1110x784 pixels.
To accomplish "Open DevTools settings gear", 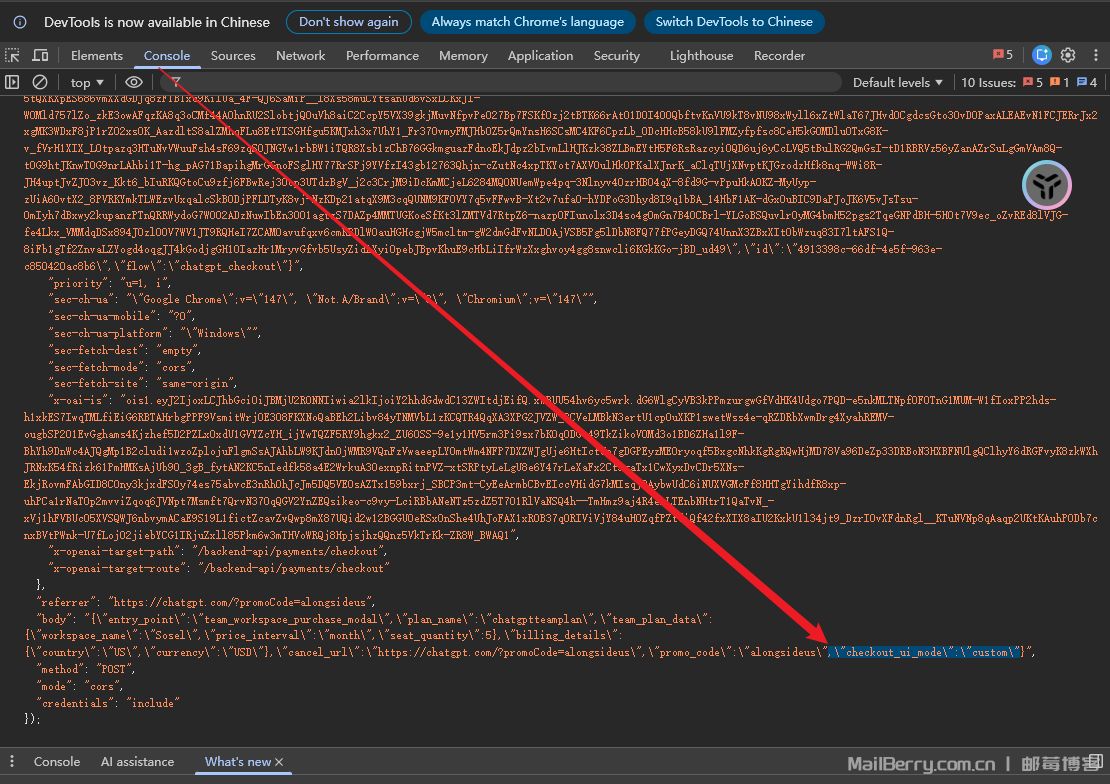I will point(1068,55).
